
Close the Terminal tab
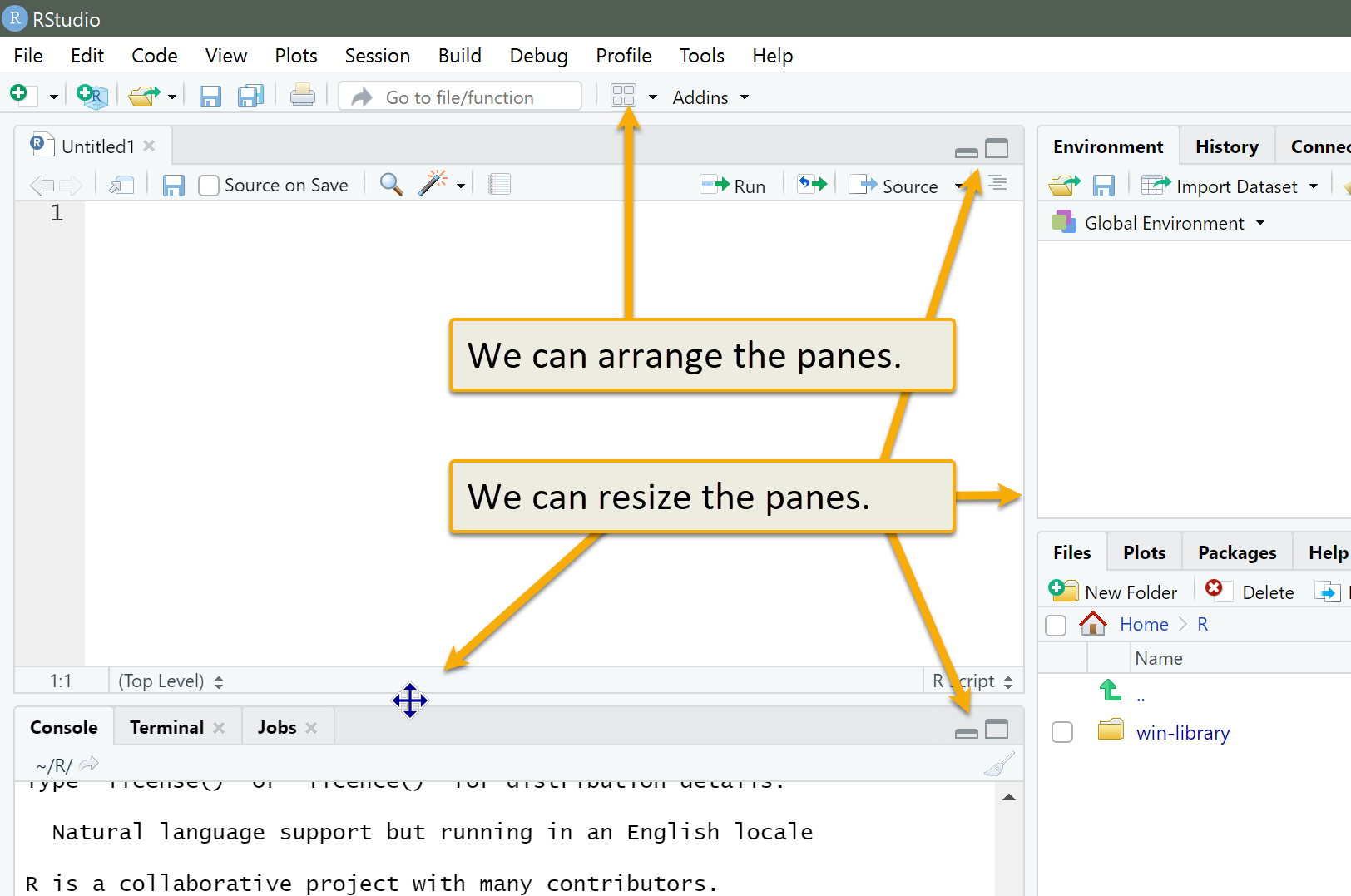click(219, 728)
